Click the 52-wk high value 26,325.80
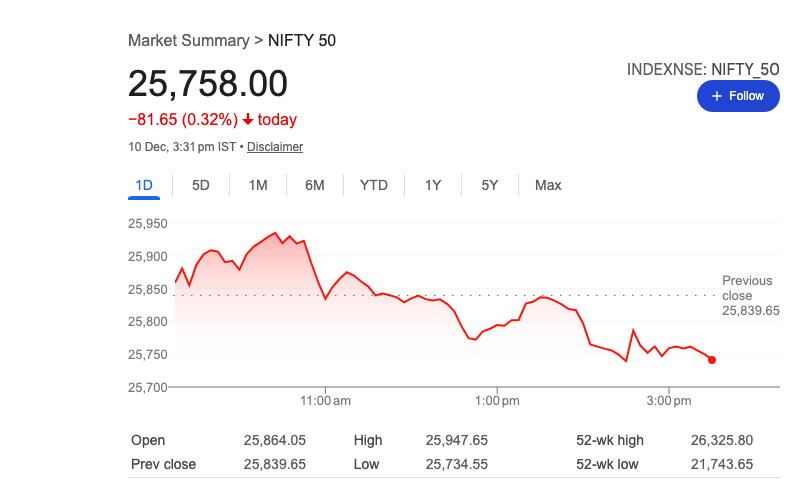The image size is (800, 492). coord(722,440)
